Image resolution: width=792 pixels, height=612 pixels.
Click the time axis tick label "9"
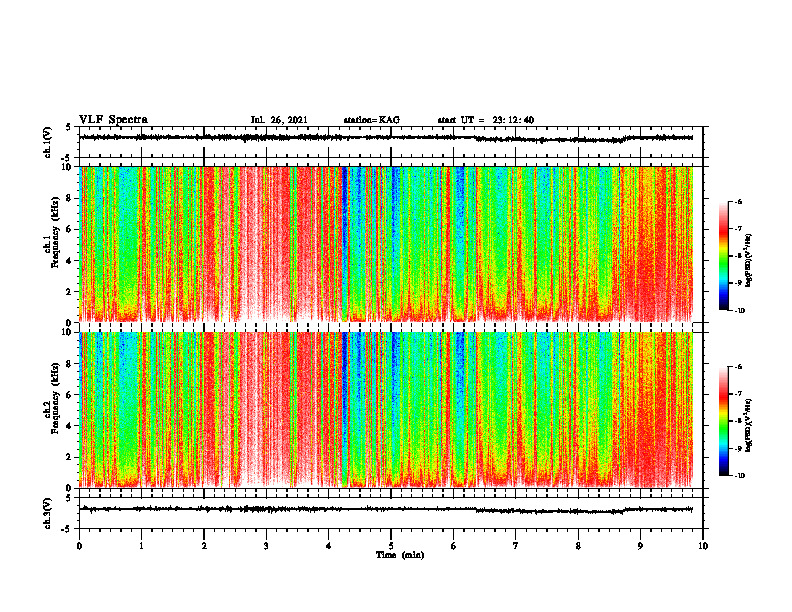point(640,546)
